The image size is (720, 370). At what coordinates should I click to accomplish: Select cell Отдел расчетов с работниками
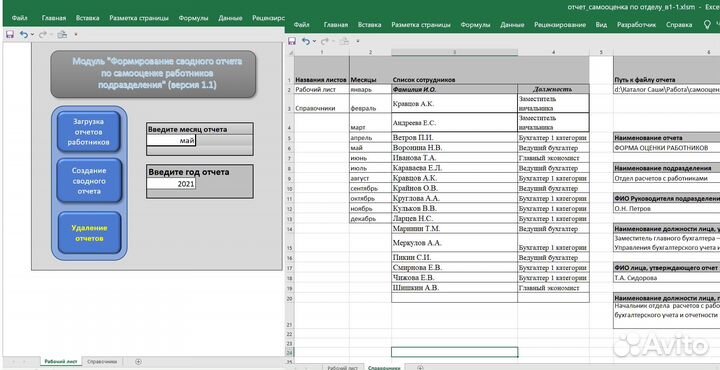667,178
